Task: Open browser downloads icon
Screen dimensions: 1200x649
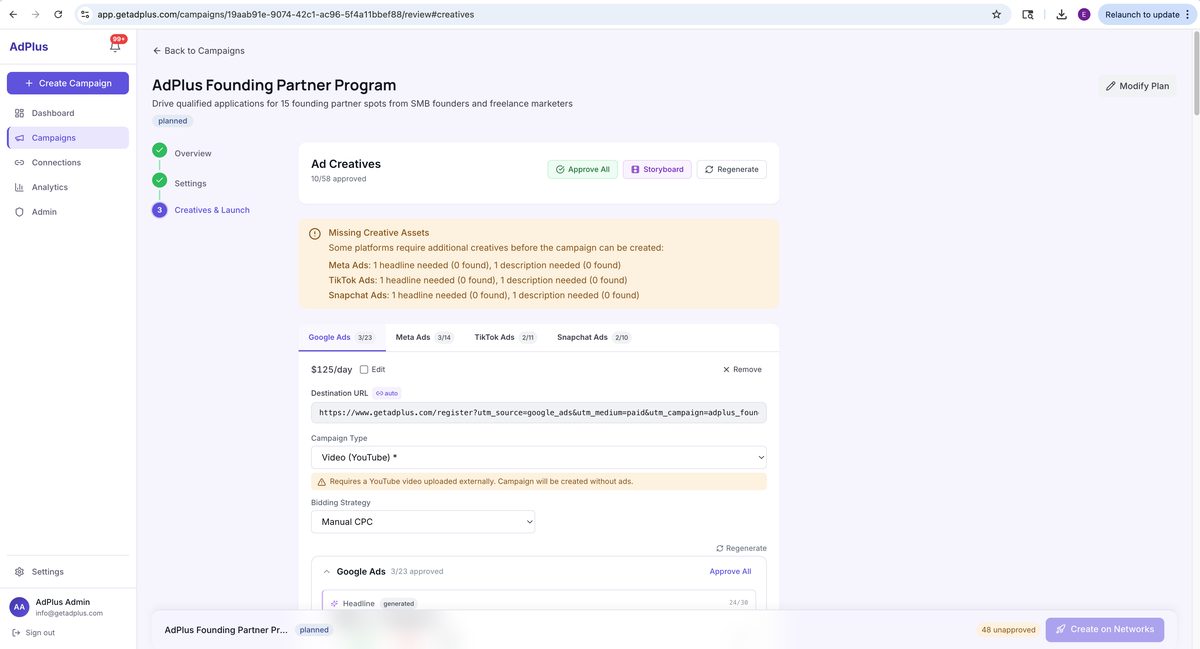Action: [x=1061, y=14]
